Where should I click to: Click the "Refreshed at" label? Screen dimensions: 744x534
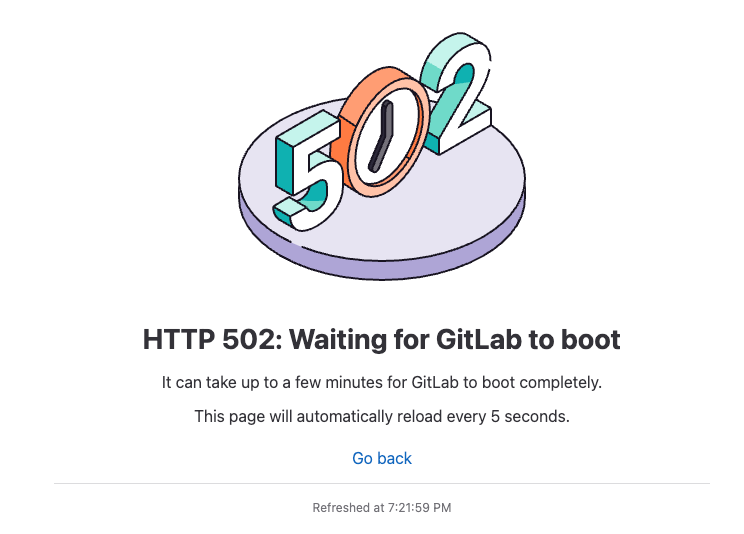click(343, 508)
